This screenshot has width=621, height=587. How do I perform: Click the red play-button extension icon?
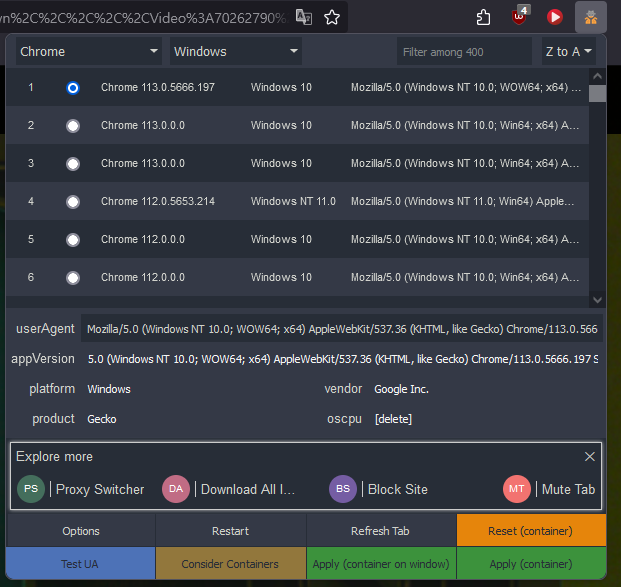coord(554,17)
